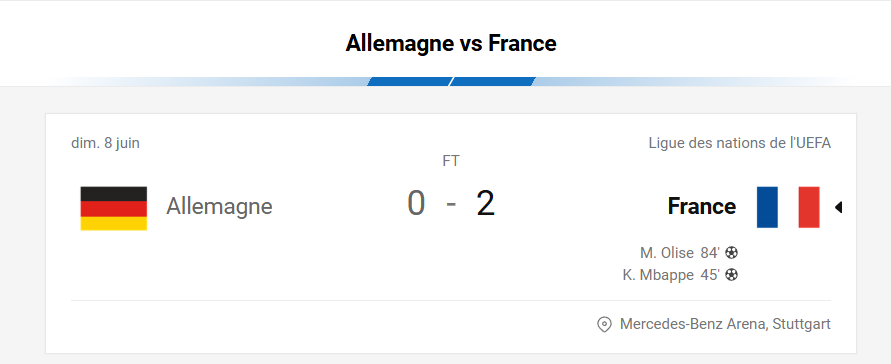Viewport: 891px width, 364px height.
Task: Click the France flag icon
Action: [x=788, y=207]
